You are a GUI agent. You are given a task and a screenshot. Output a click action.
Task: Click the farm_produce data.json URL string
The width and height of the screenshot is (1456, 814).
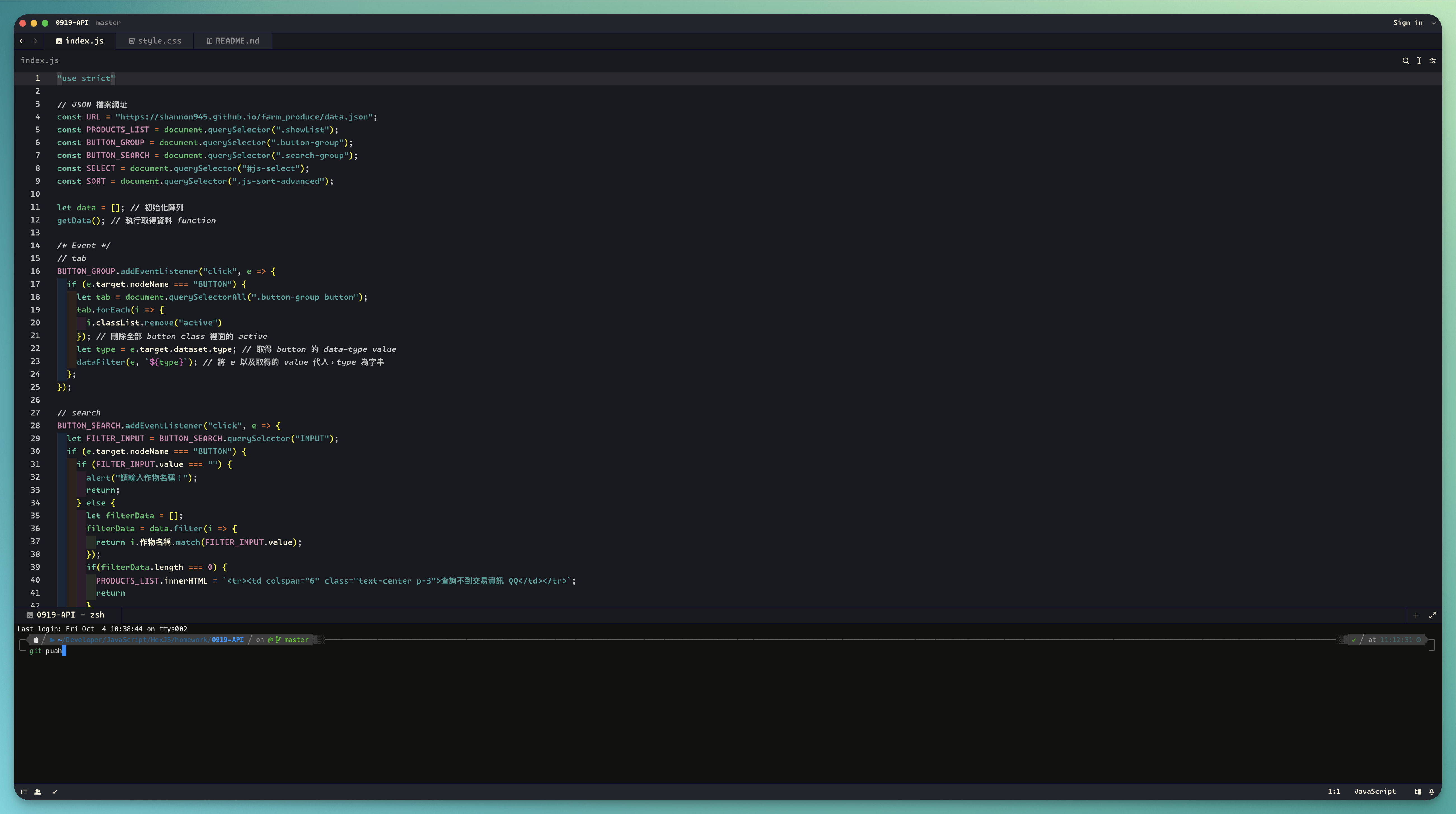point(244,117)
